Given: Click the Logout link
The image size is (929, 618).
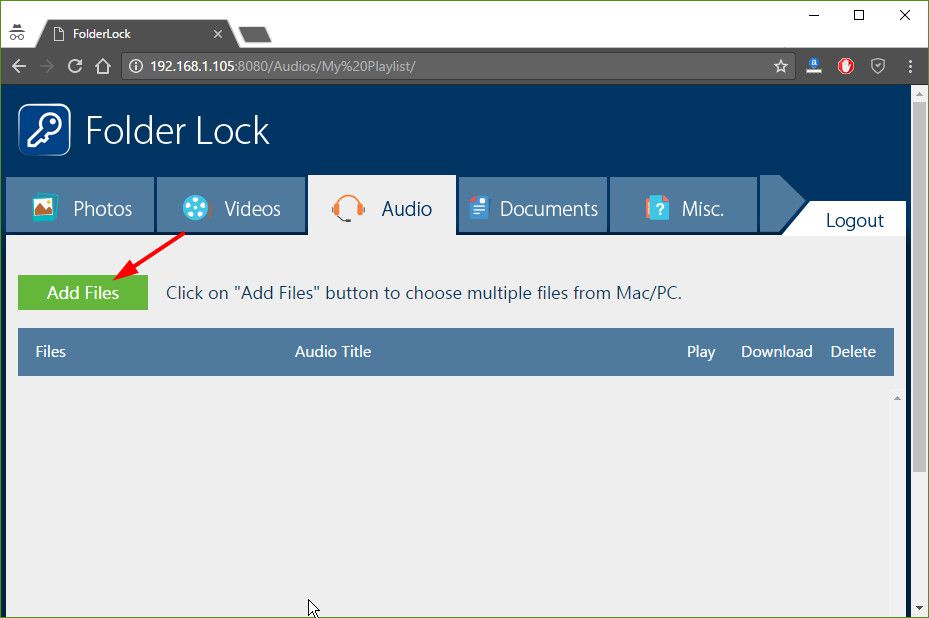Looking at the screenshot, I should pos(854,220).
